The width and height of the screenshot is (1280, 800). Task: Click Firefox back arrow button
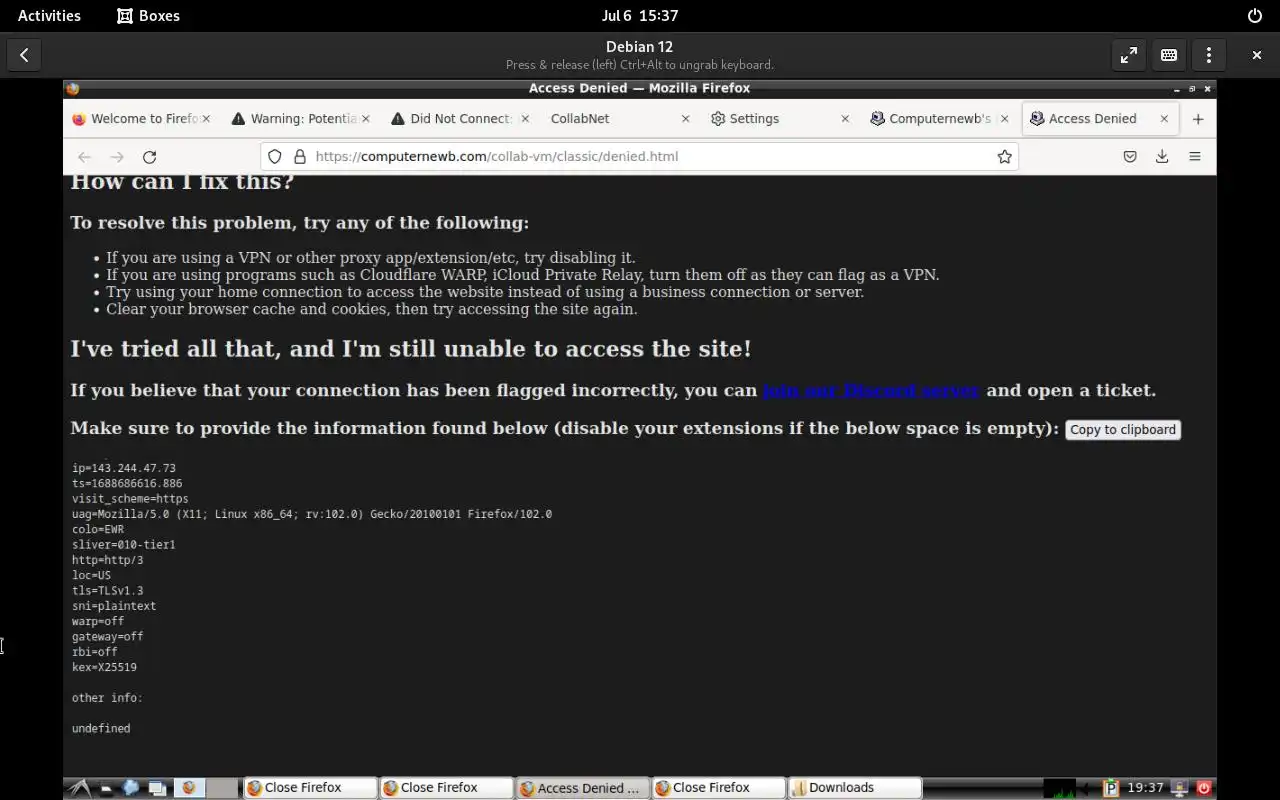(85, 157)
